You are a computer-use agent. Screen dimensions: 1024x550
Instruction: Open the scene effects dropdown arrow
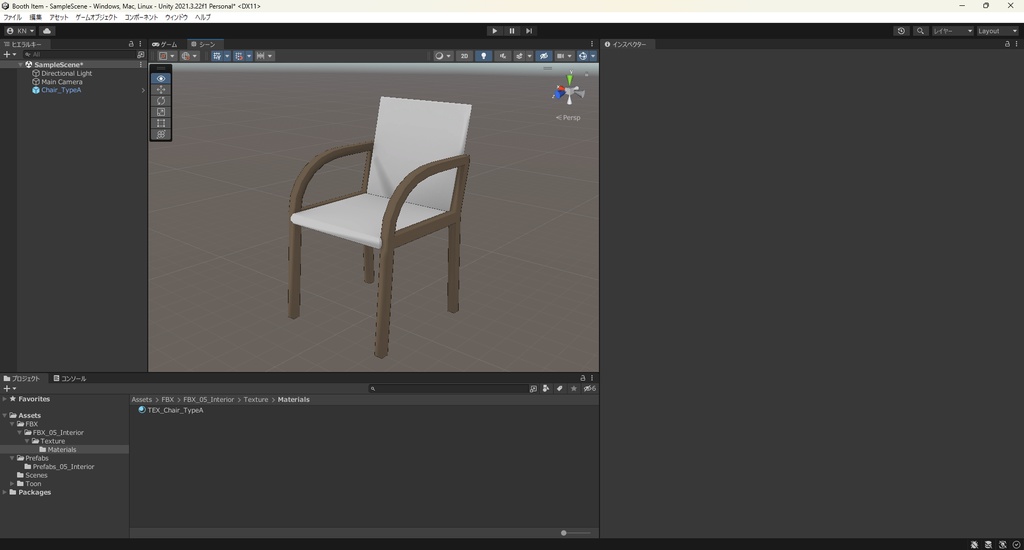click(529, 56)
